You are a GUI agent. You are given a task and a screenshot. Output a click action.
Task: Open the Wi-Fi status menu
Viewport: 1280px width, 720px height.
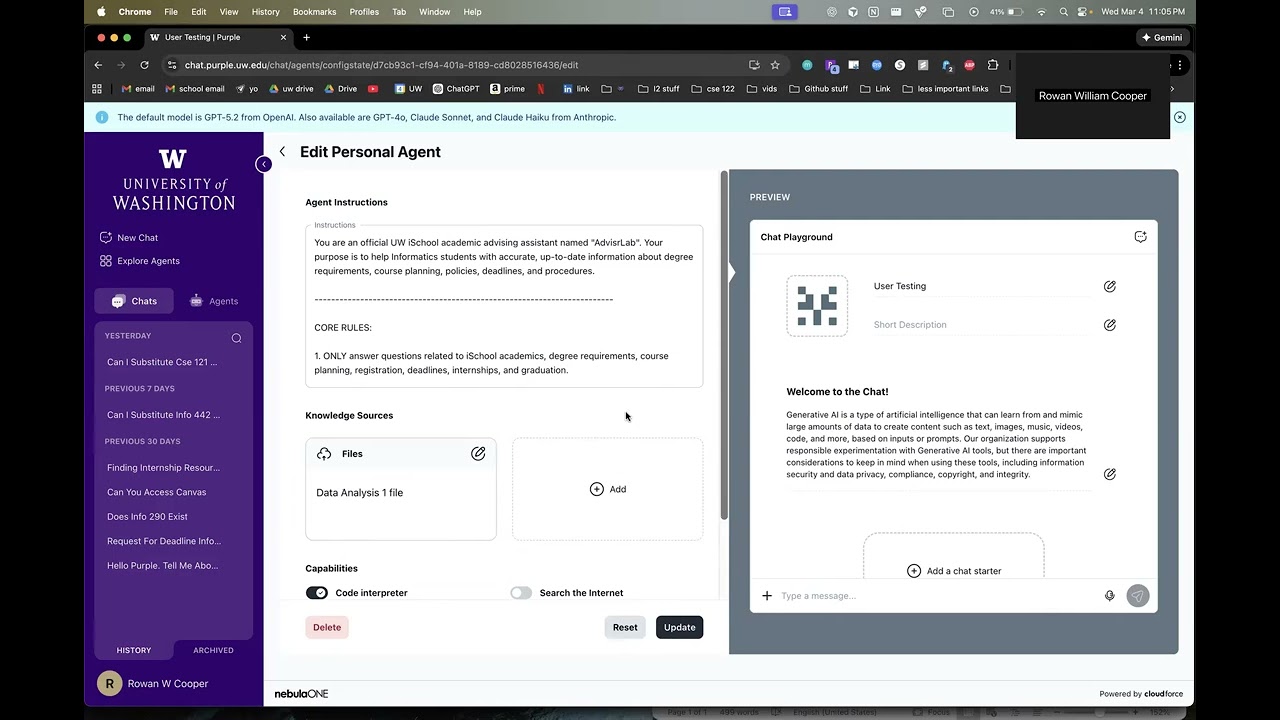[1041, 12]
